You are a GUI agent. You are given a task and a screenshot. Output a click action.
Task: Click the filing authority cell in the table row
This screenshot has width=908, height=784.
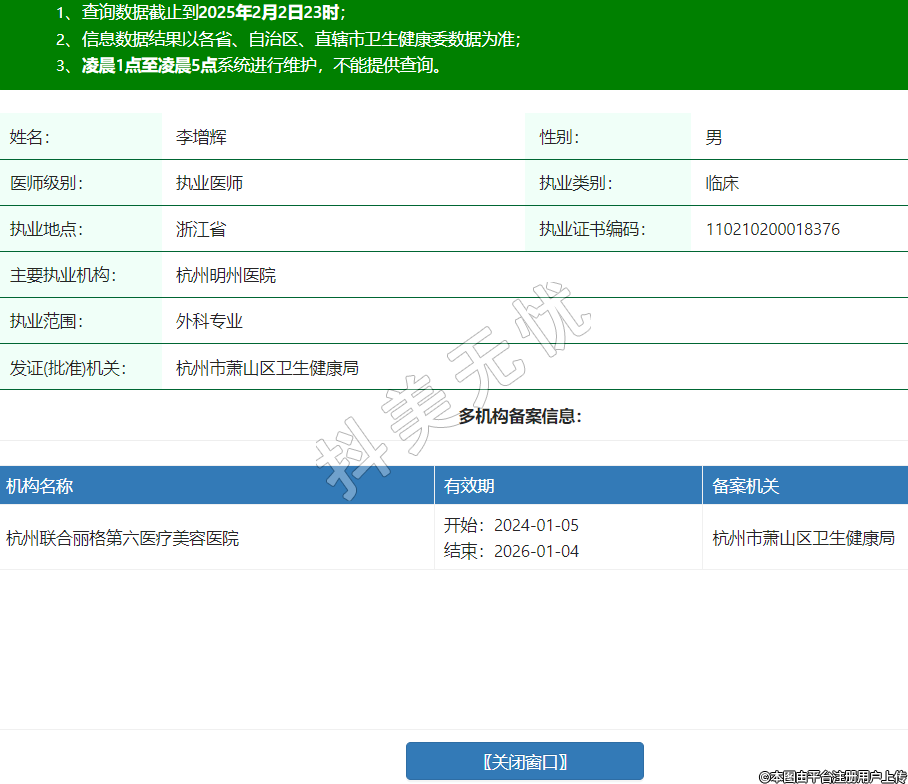pyautogui.click(x=803, y=538)
